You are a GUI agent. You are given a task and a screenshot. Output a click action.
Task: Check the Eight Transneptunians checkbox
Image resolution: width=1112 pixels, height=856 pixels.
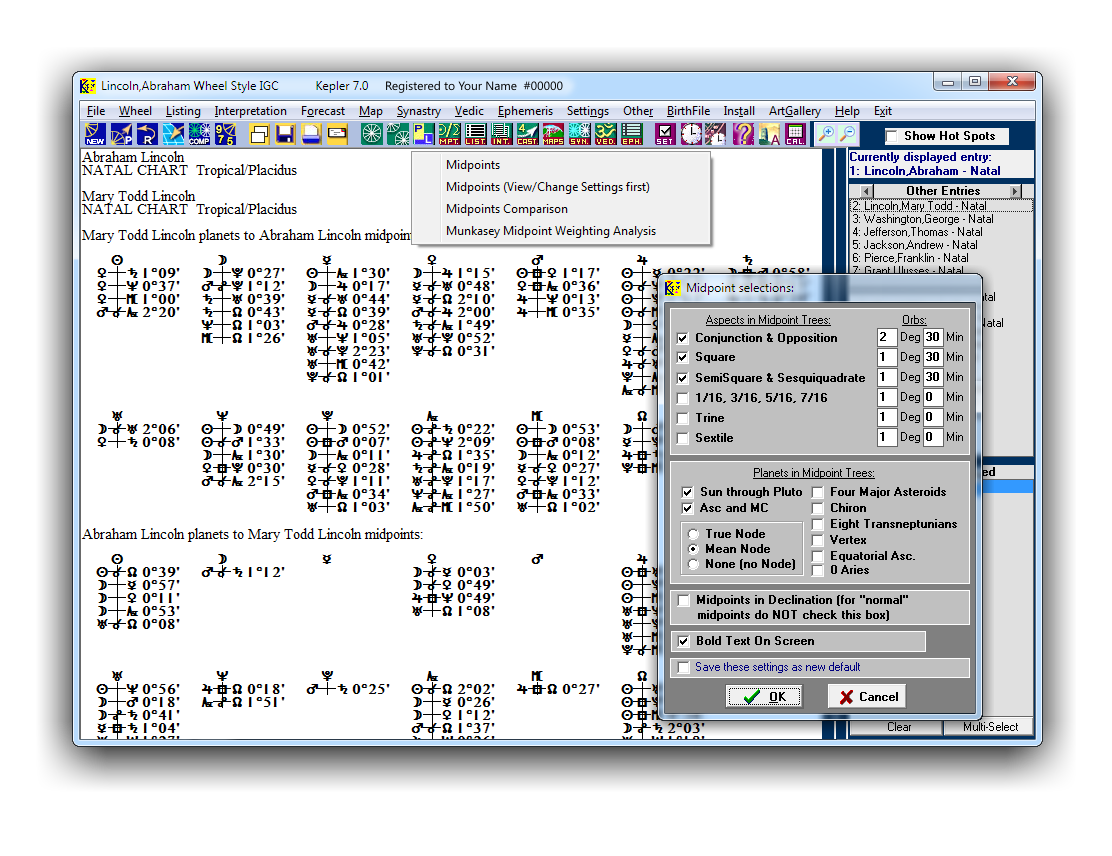click(x=818, y=524)
